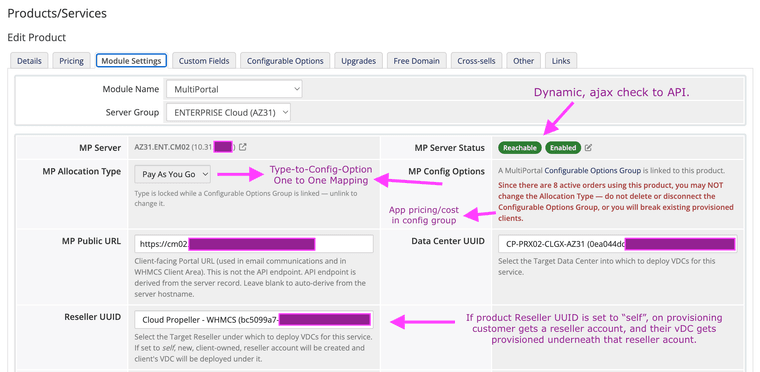Open MP Allocation Type Pay As You Go dropdown
The height and width of the screenshot is (372, 760).
pos(173,174)
